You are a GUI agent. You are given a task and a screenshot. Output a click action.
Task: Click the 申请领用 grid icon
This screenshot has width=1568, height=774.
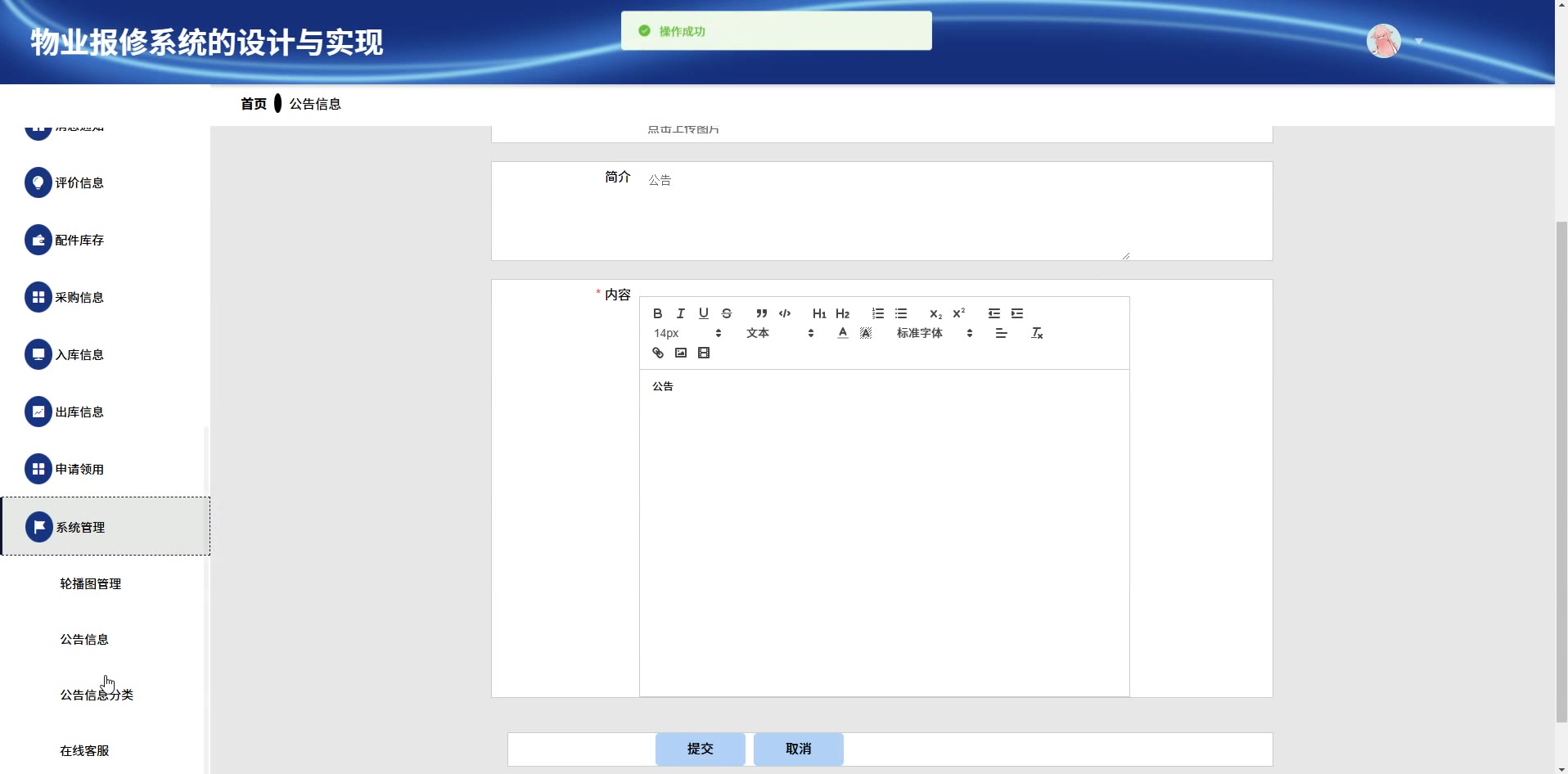[38, 469]
